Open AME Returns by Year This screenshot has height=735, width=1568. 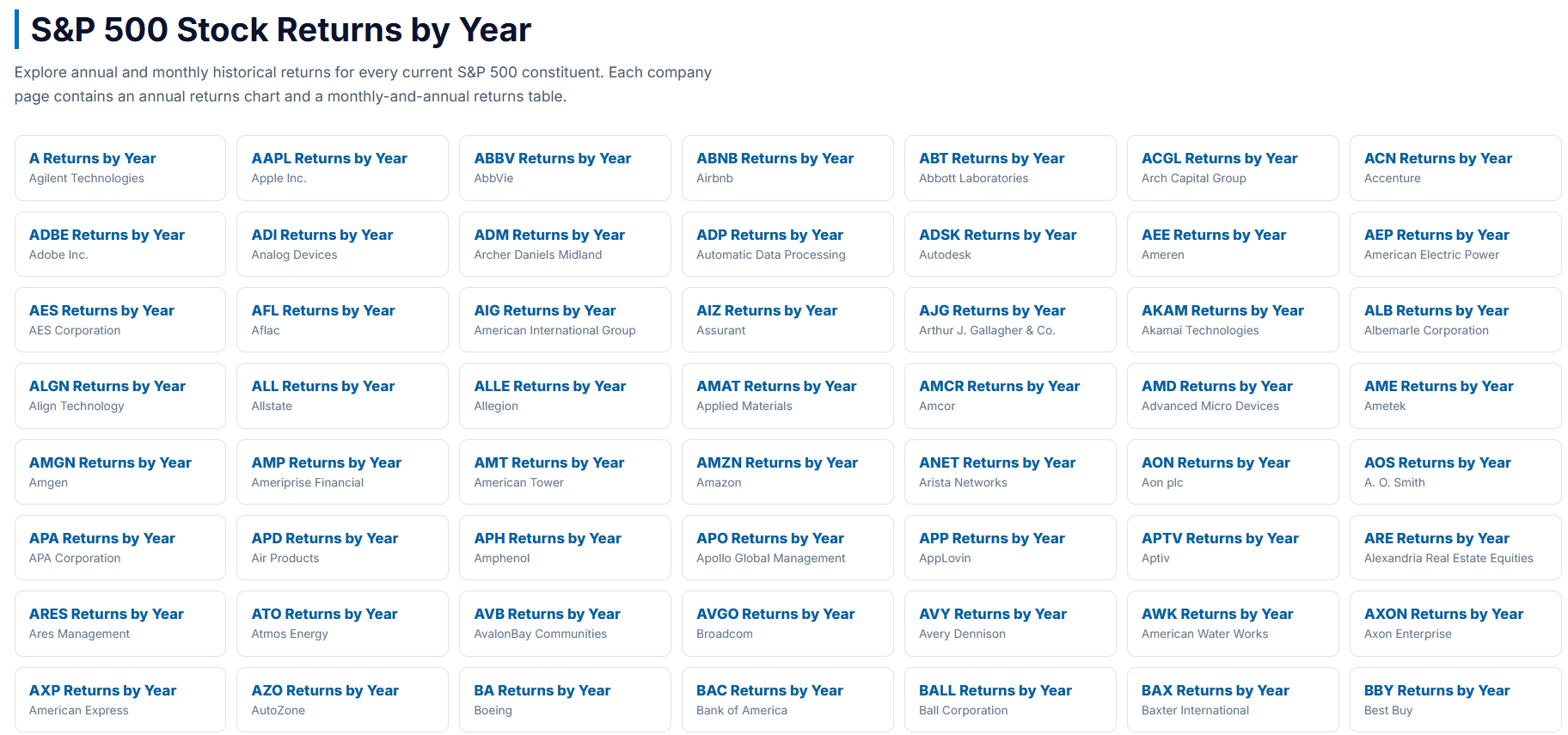[x=1455, y=395]
